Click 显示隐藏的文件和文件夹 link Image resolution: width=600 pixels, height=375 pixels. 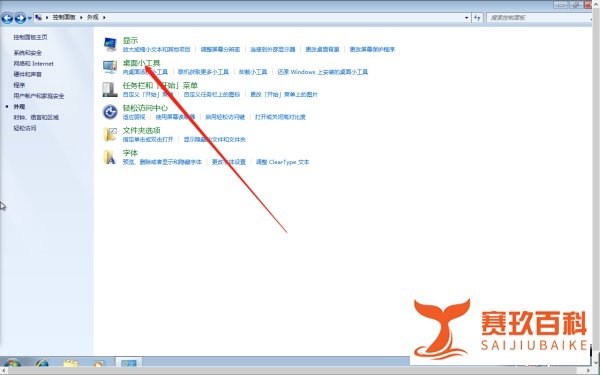pos(215,140)
